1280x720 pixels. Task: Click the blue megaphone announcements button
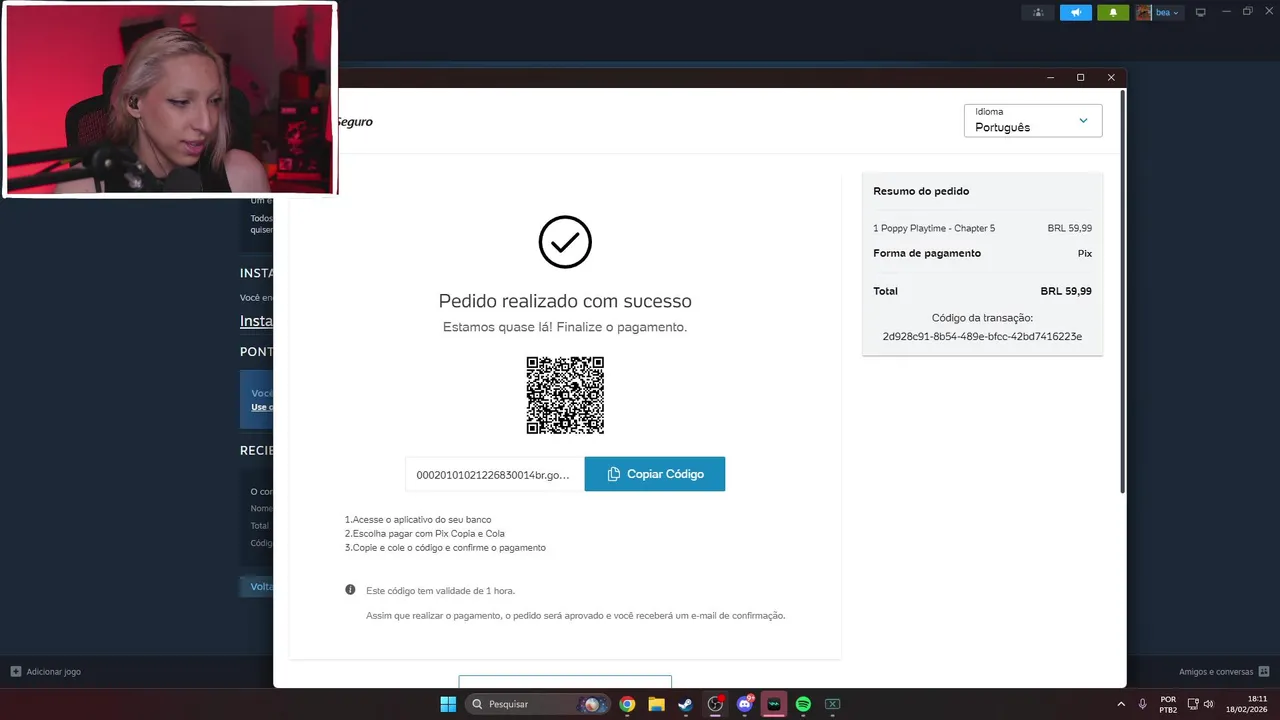(1076, 12)
